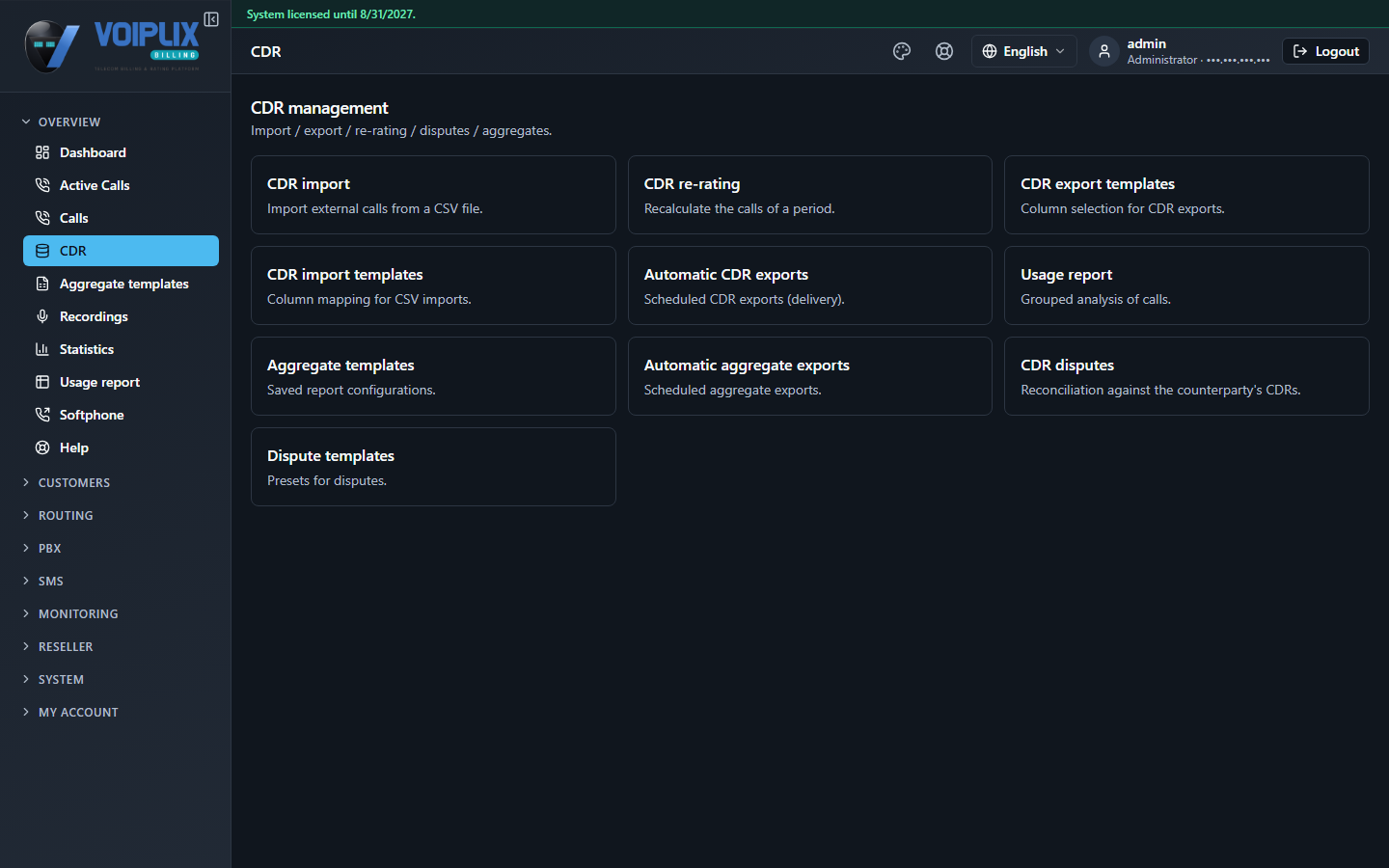Screen dimensions: 1389x868
Task: Click the VoipLix Billing logo
Action: [112, 45]
